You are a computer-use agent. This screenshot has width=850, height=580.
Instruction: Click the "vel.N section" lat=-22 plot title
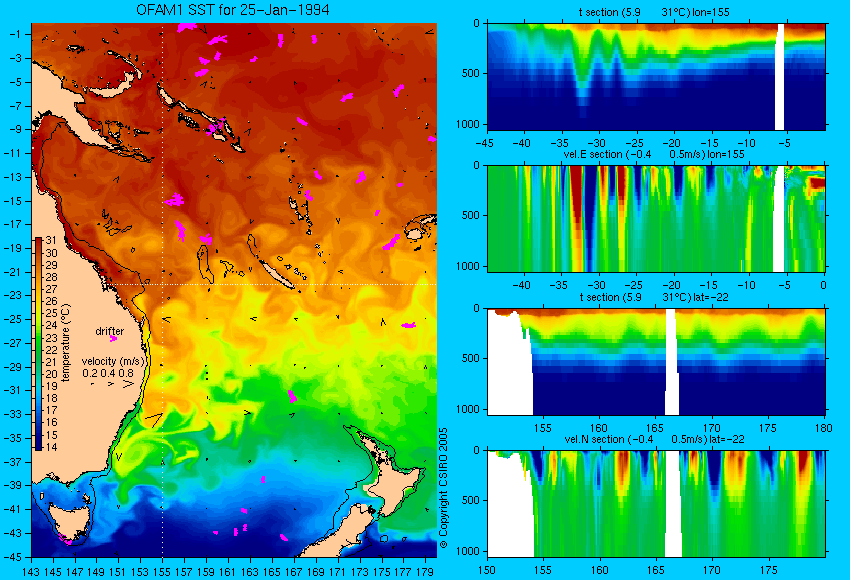[x=654, y=439]
